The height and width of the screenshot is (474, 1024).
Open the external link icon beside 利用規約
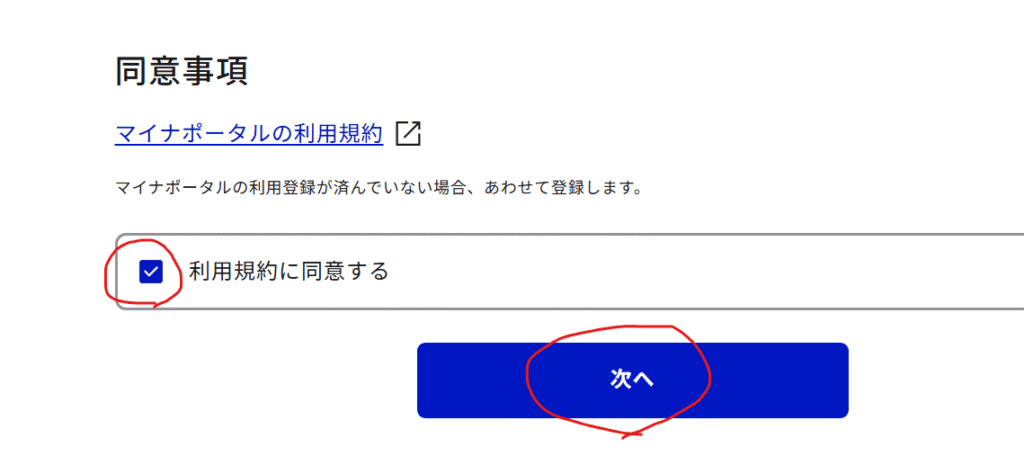409,133
